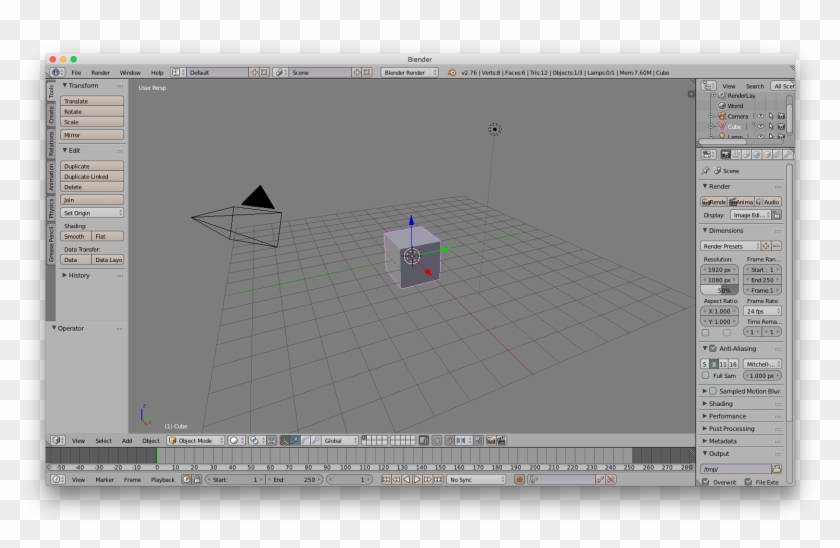Click the Blender info editor icon beside File
Viewport: 840px width, 548px height.
[x=56, y=72]
